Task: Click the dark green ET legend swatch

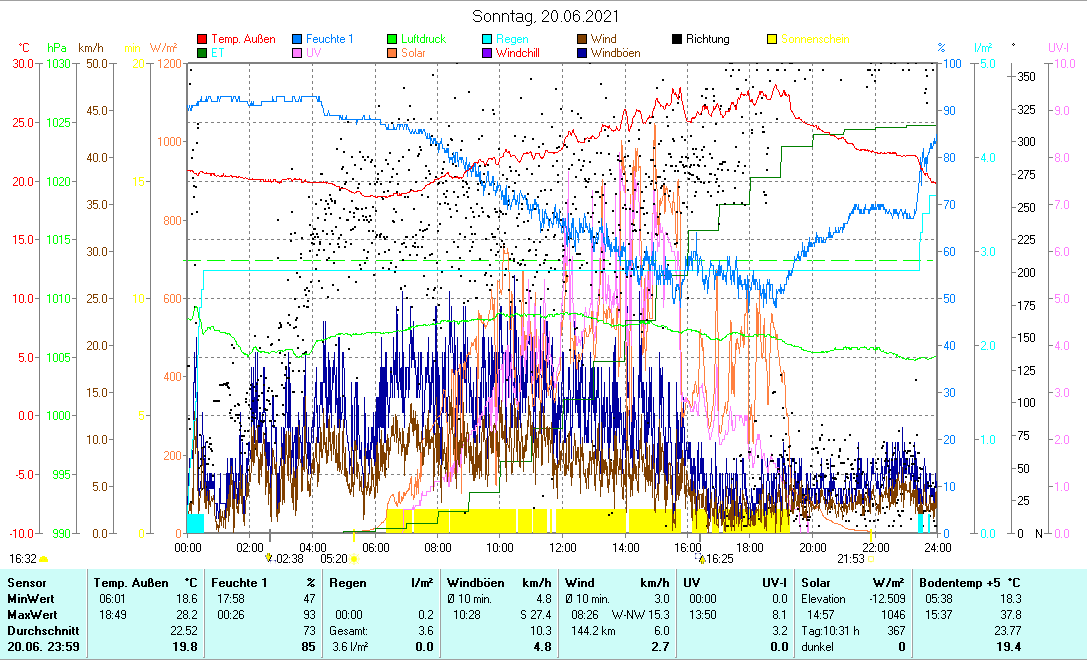Action: 203,53
